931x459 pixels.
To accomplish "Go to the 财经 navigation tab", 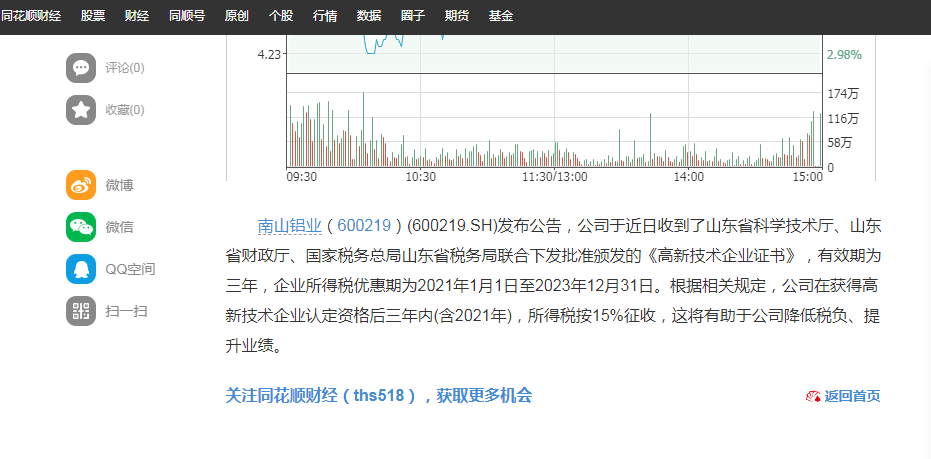I will (x=137, y=16).
